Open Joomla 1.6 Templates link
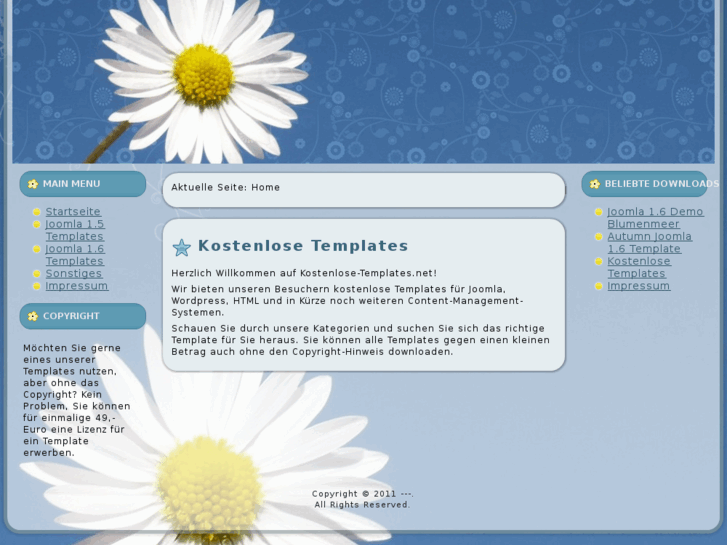This screenshot has height=545, width=727. coord(75,255)
